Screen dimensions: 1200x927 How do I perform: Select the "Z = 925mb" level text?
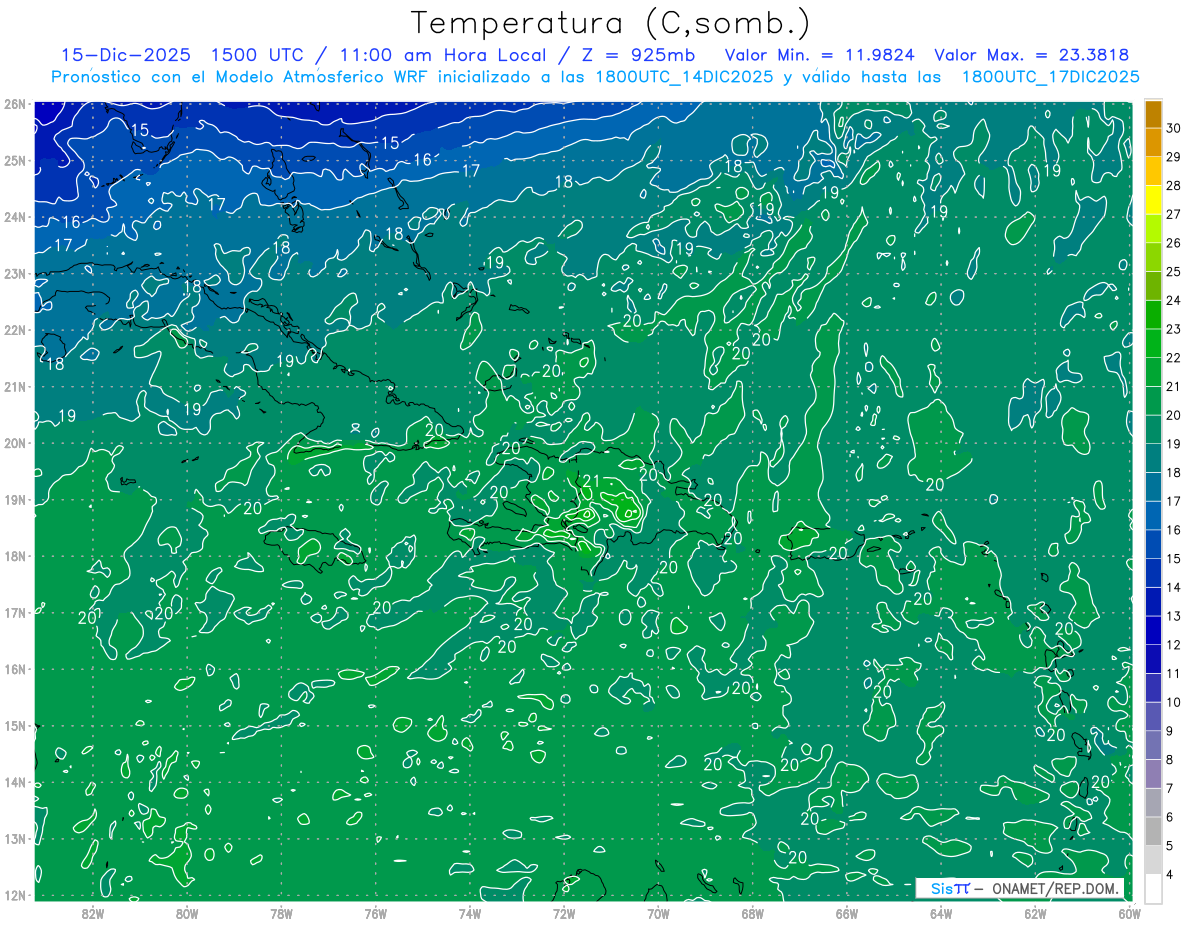tap(640, 55)
